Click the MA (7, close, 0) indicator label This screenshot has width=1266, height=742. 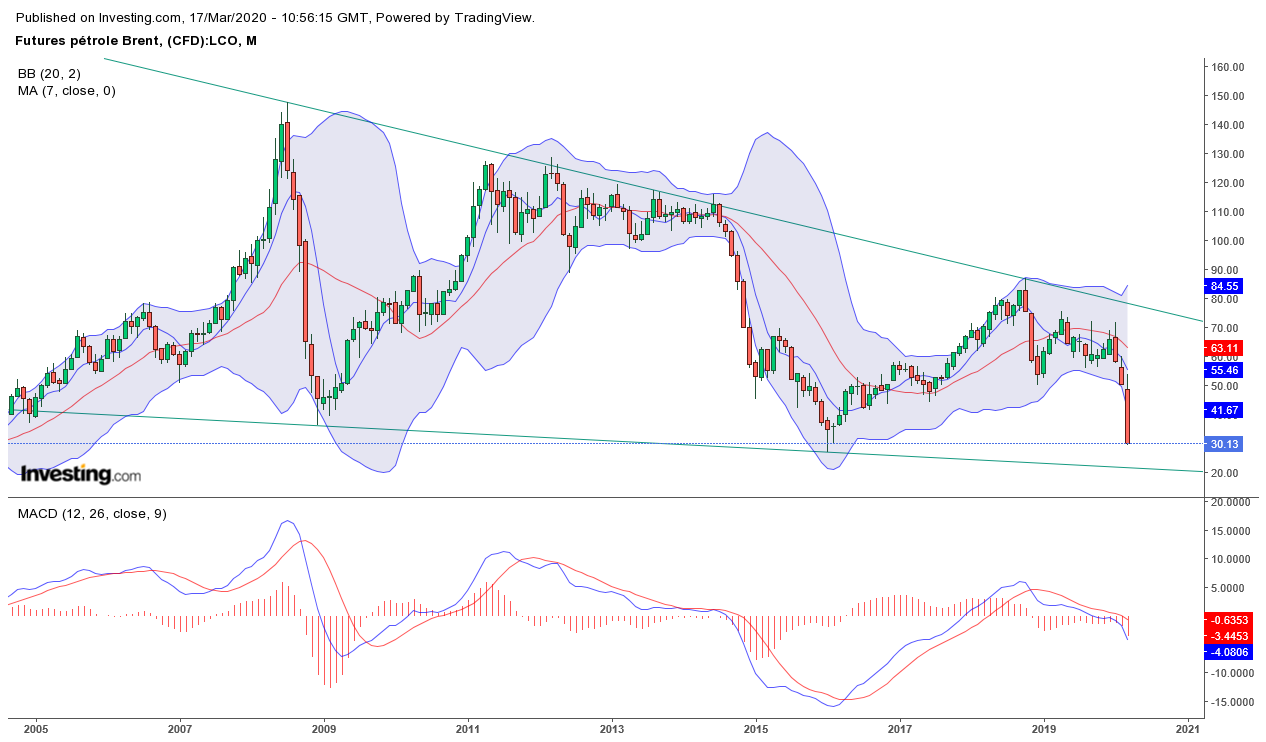[67, 91]
